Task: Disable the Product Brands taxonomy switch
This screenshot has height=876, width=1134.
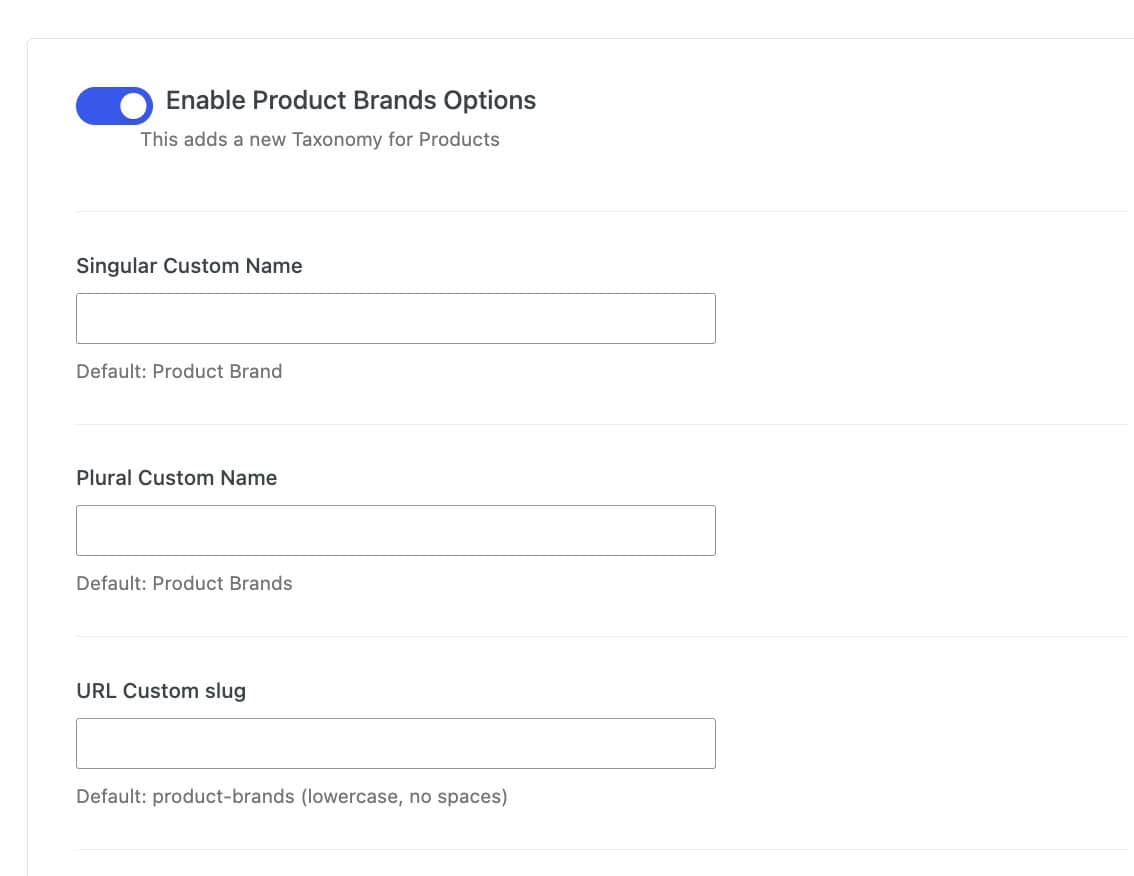Action: [114, 105]
